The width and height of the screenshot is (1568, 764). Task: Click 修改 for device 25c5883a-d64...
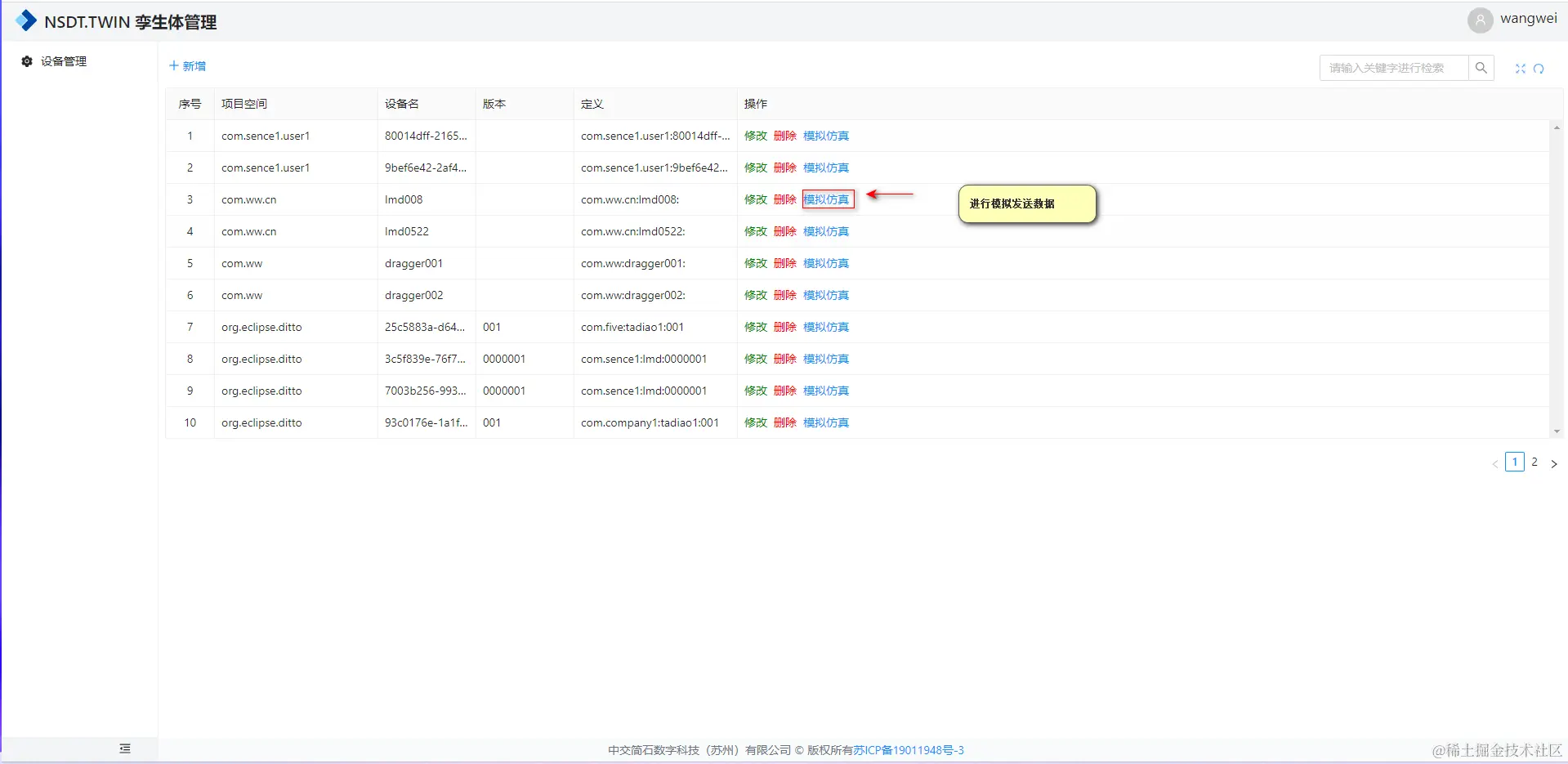coord(756,327)
